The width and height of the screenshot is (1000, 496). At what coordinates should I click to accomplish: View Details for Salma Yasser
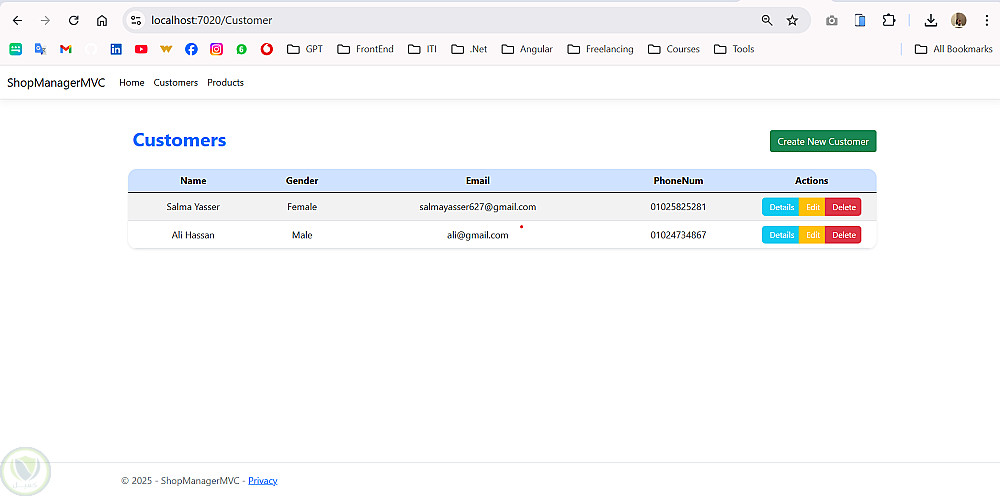(781, 207)
